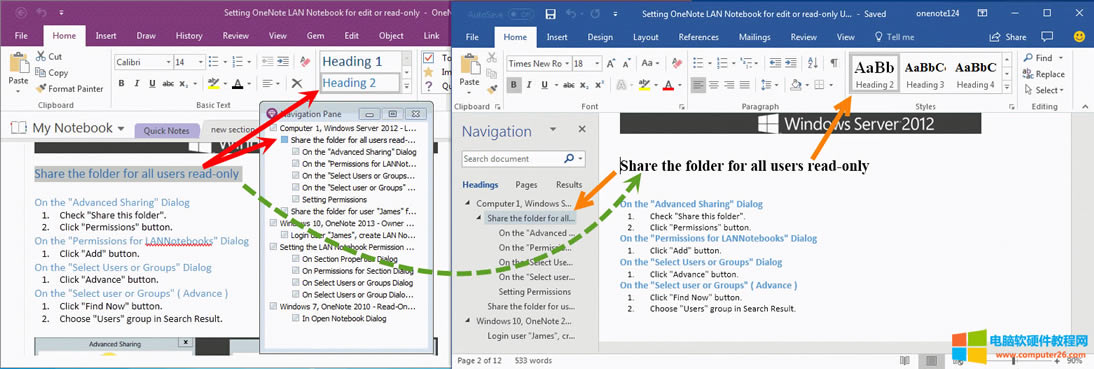This screenshot has width=1094, height=369.
Task: Open the font size 14 dropdown in OneNote
Action: click(x=201, y=62)
